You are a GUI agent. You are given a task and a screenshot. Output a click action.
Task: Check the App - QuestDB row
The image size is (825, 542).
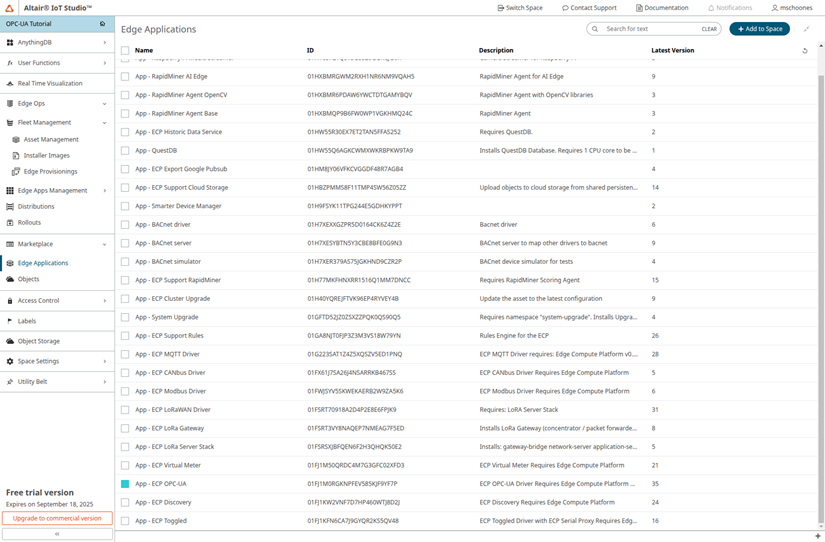pos(125,150)
